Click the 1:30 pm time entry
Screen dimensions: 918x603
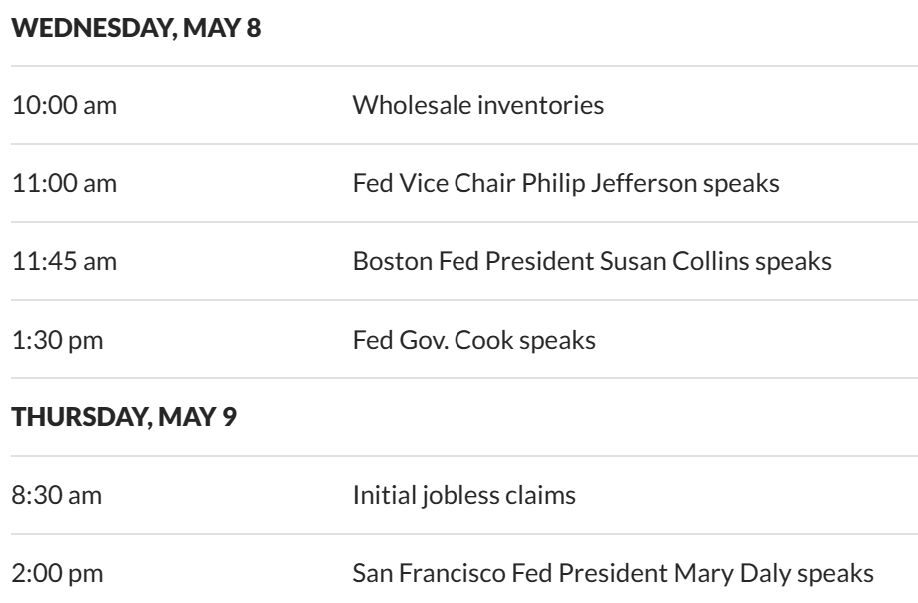pyautogui.click(x=58, y=340)
